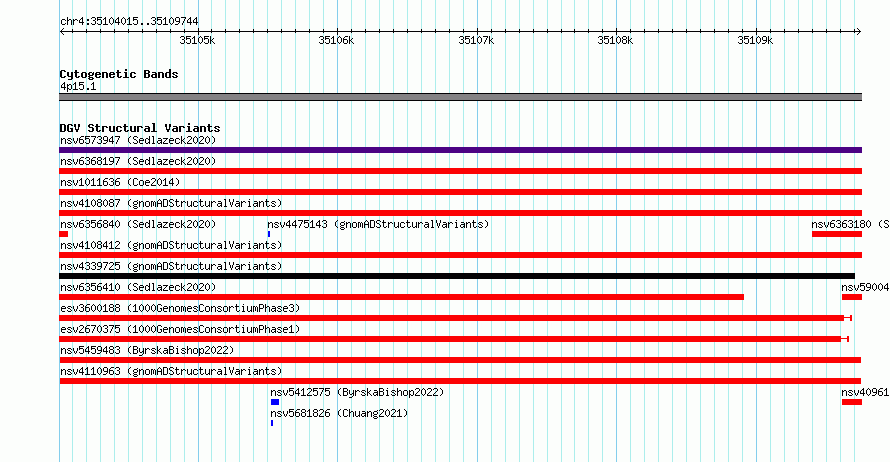Click the 35108k ruler label
Screen dimensions: 890x462
pos(615,40)
